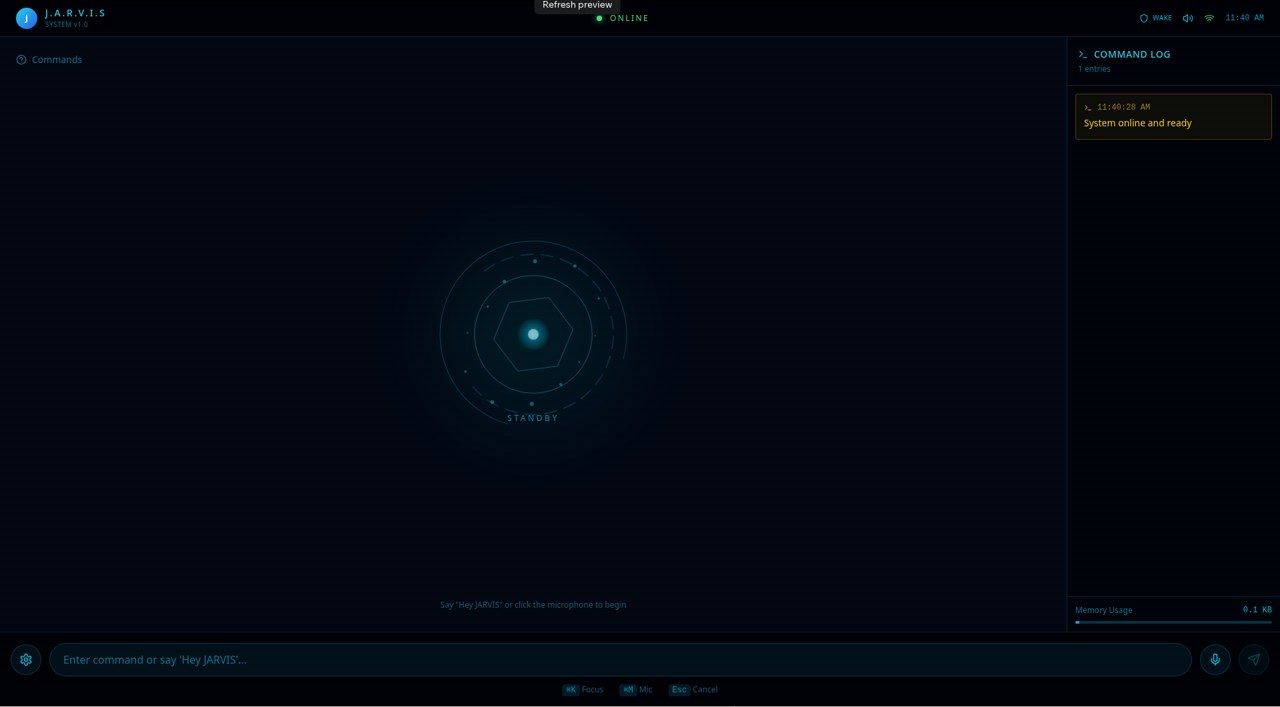Click the 0.1 KB memory value

click(x=1257, y=609)
